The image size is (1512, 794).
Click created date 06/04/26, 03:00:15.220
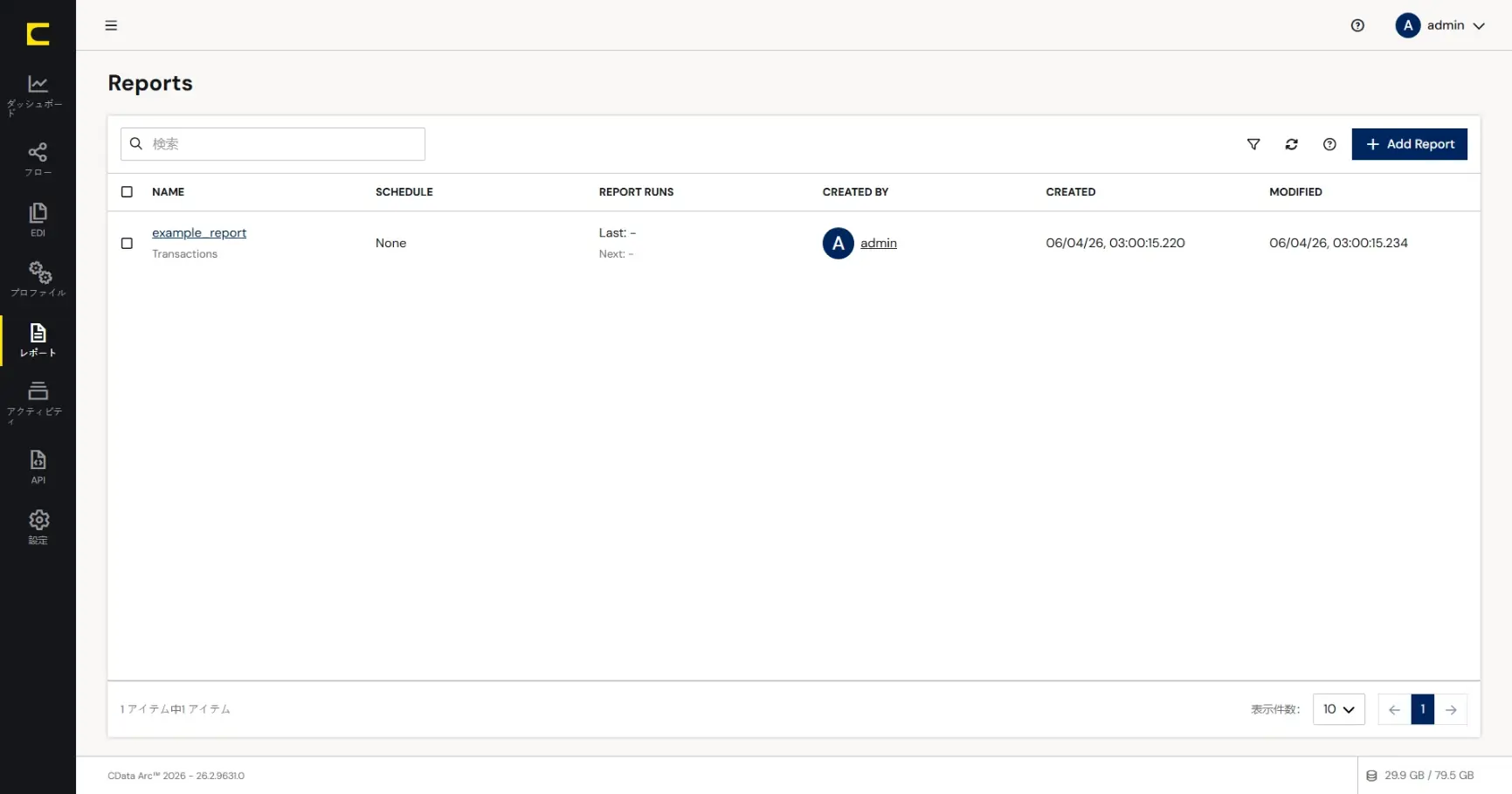click(1115, 243)
